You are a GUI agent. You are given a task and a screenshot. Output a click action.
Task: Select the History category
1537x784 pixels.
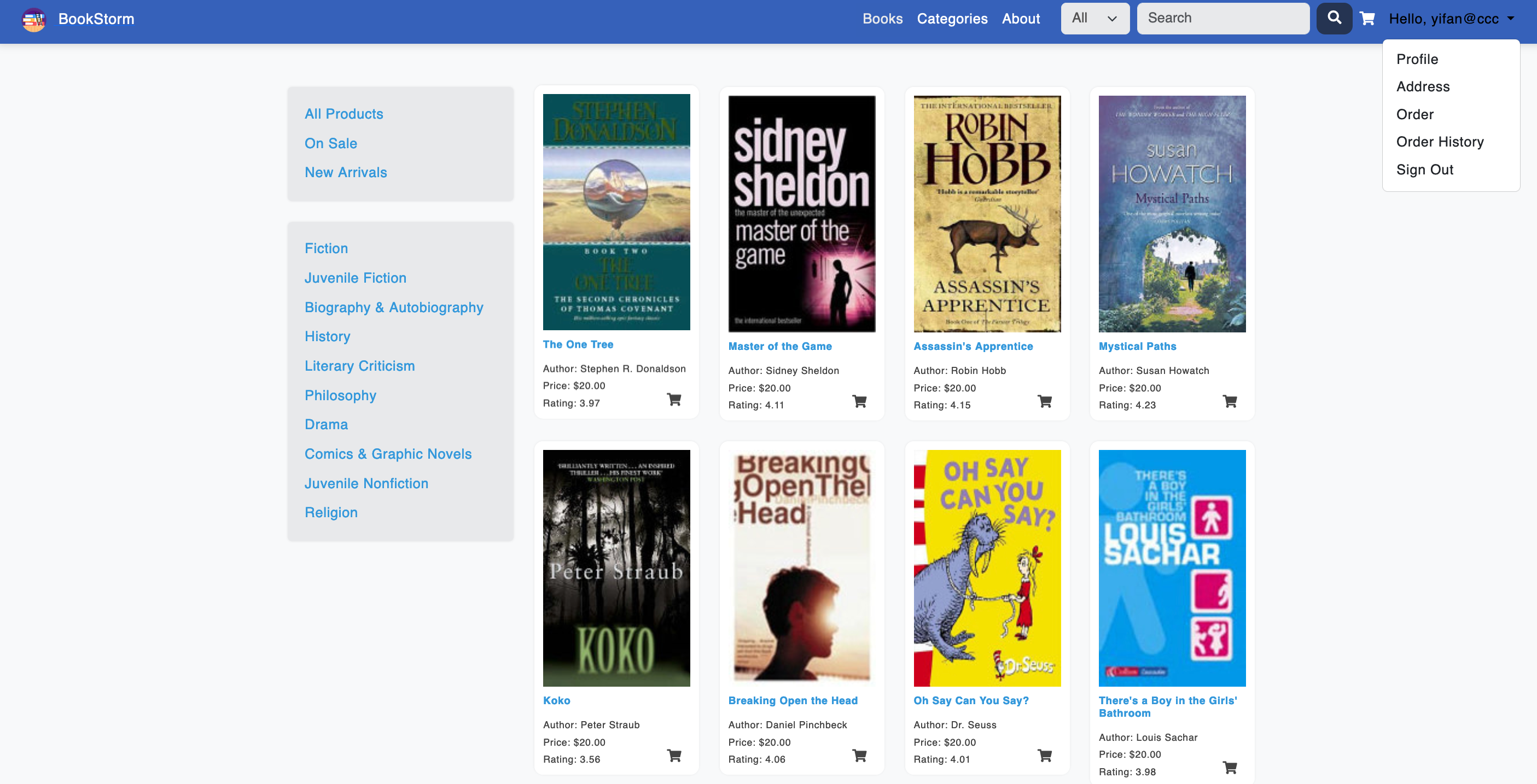327,336
